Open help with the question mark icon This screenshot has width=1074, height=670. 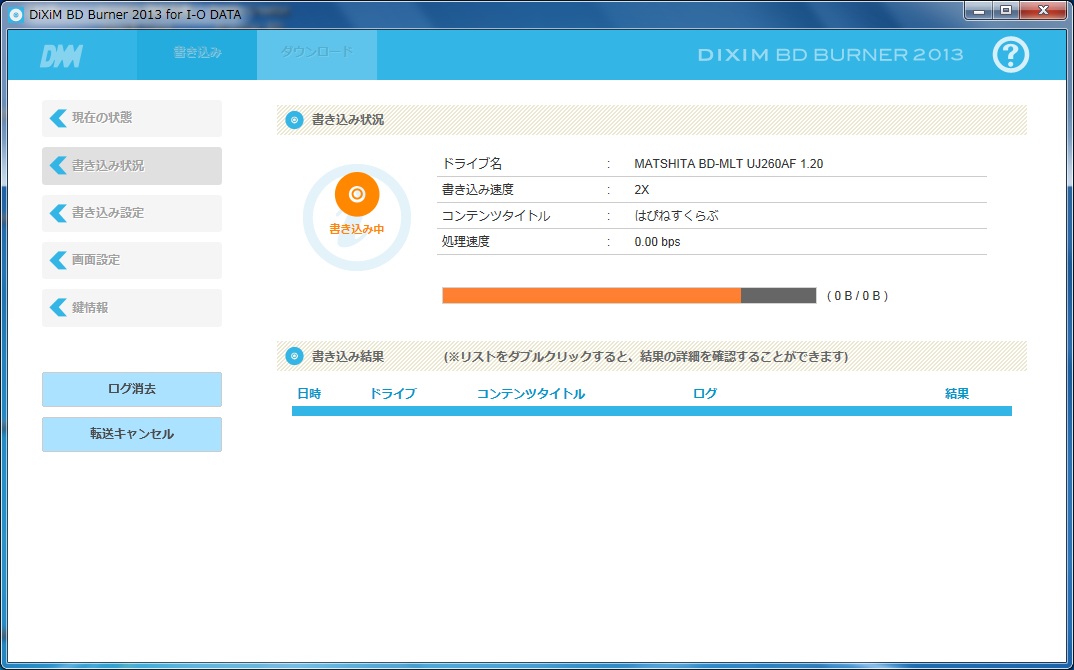click(x=1010, y=55)
